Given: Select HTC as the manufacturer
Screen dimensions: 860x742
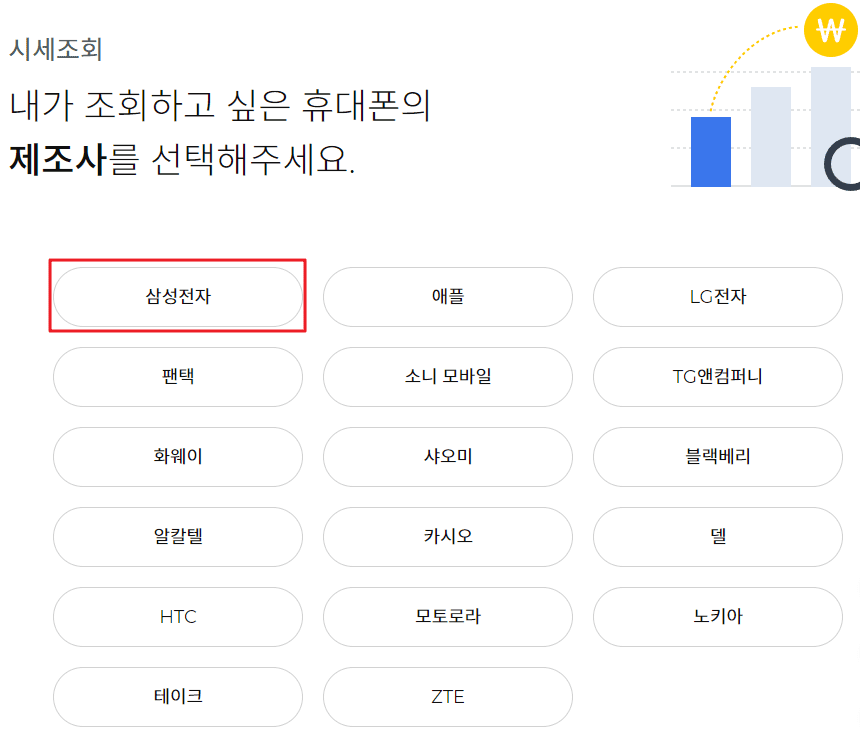Looking at the screenshot, I should coord(177,617).
